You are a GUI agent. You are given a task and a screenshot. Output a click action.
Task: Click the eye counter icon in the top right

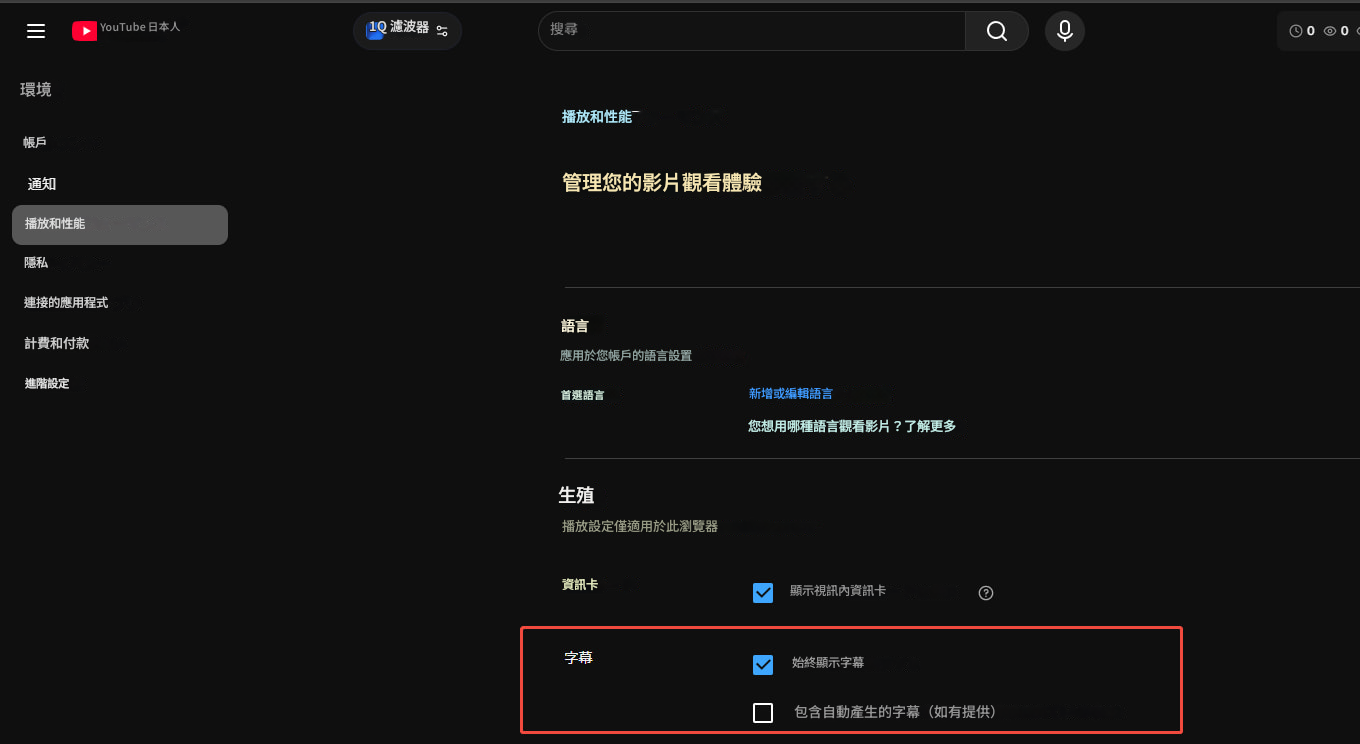tap(1329, 30)
